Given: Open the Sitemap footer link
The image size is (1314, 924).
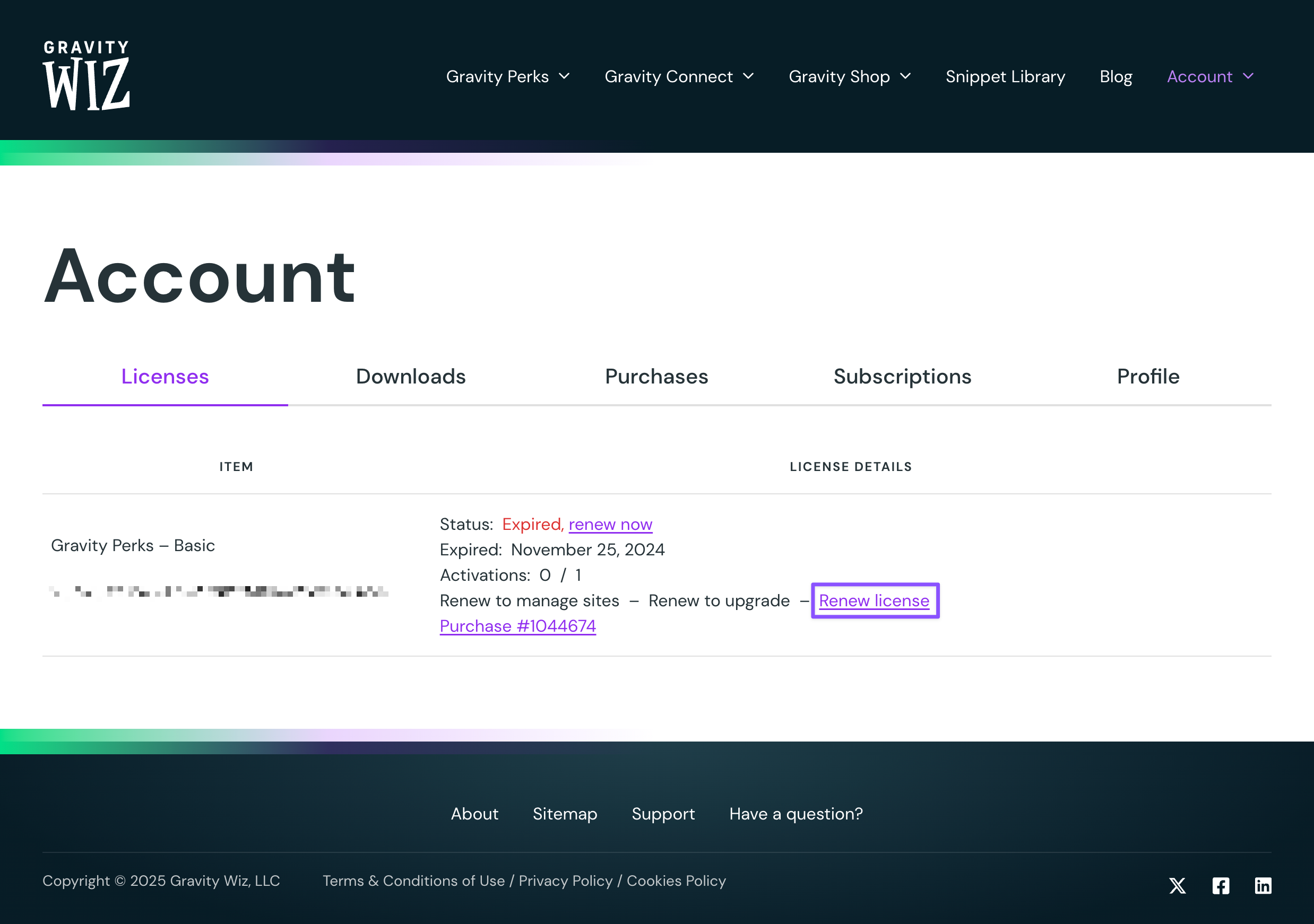Looking at the screenshot, I should click(565, 814).
